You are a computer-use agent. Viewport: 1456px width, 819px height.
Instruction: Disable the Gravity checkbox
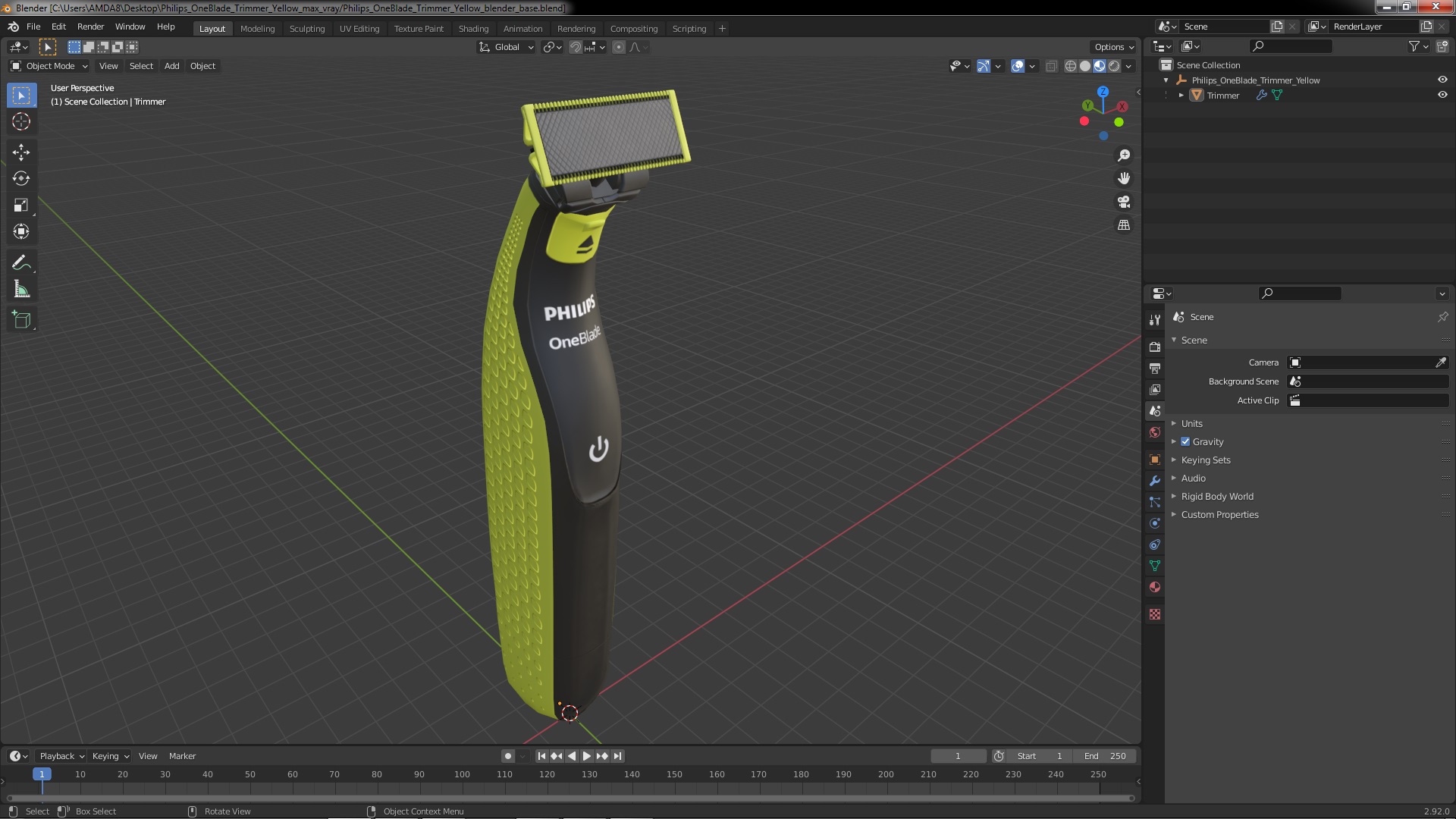[1185, 442]
